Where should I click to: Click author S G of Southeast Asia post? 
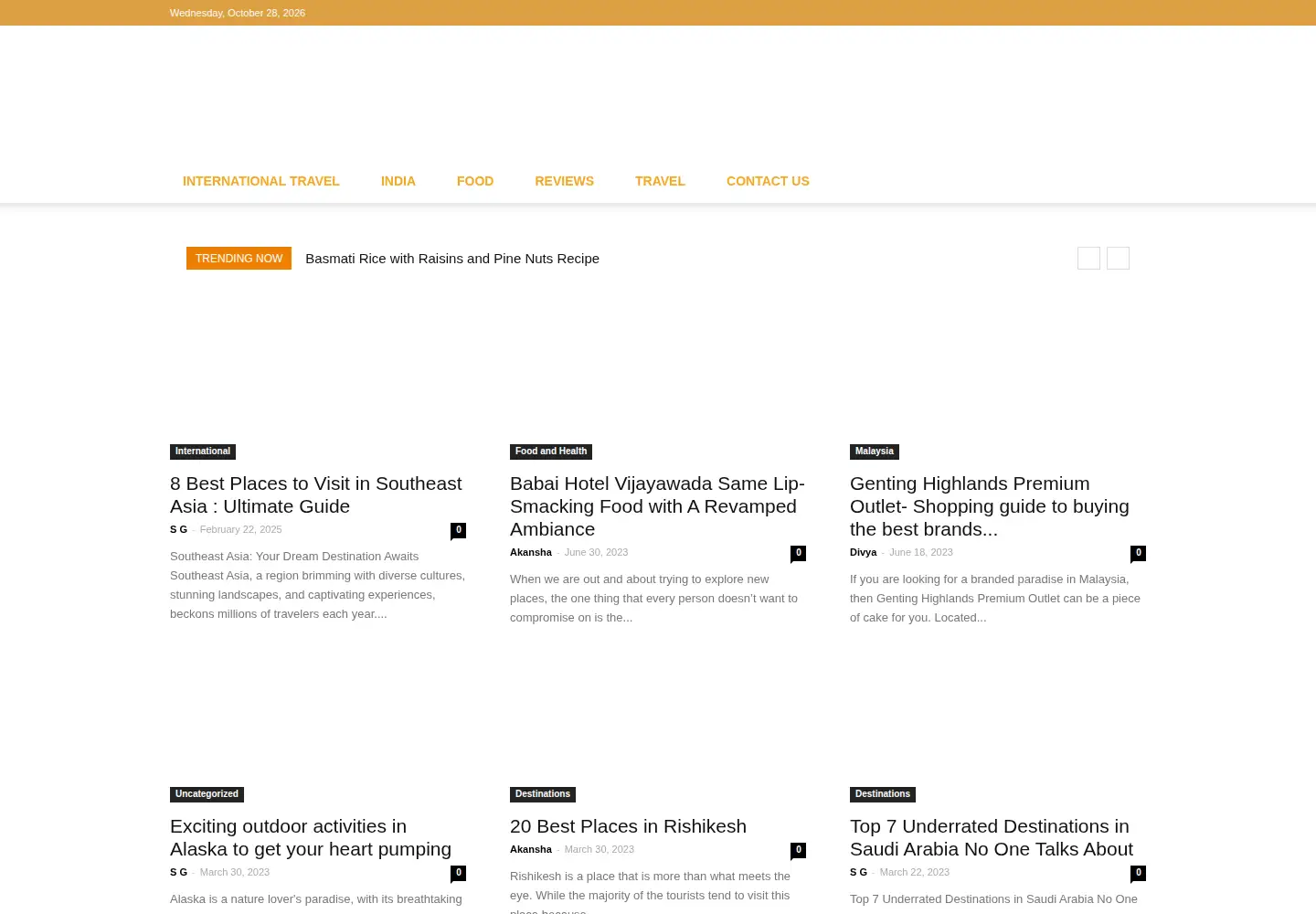coord(178,529)
